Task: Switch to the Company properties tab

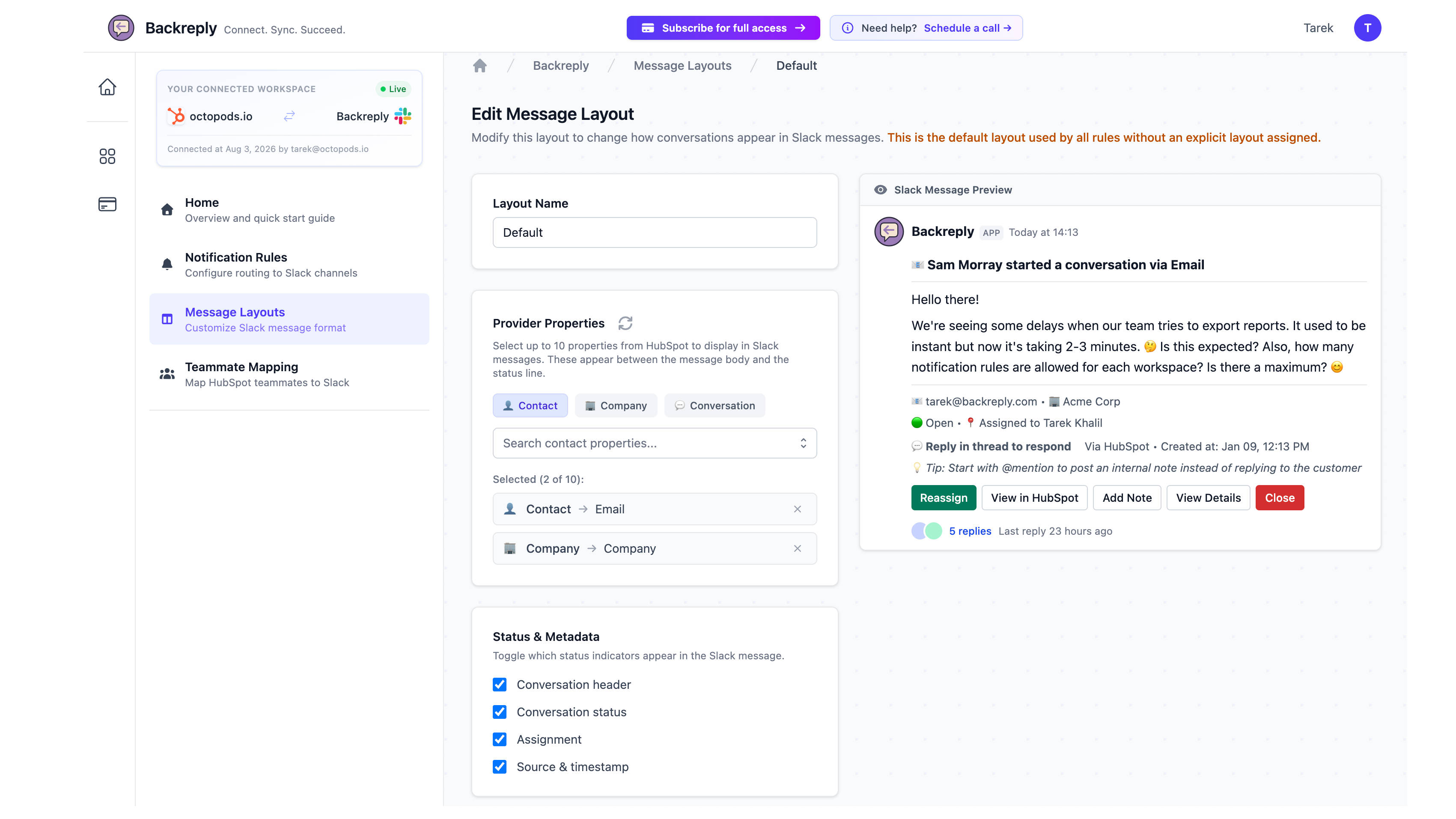Action: (616, 406)
